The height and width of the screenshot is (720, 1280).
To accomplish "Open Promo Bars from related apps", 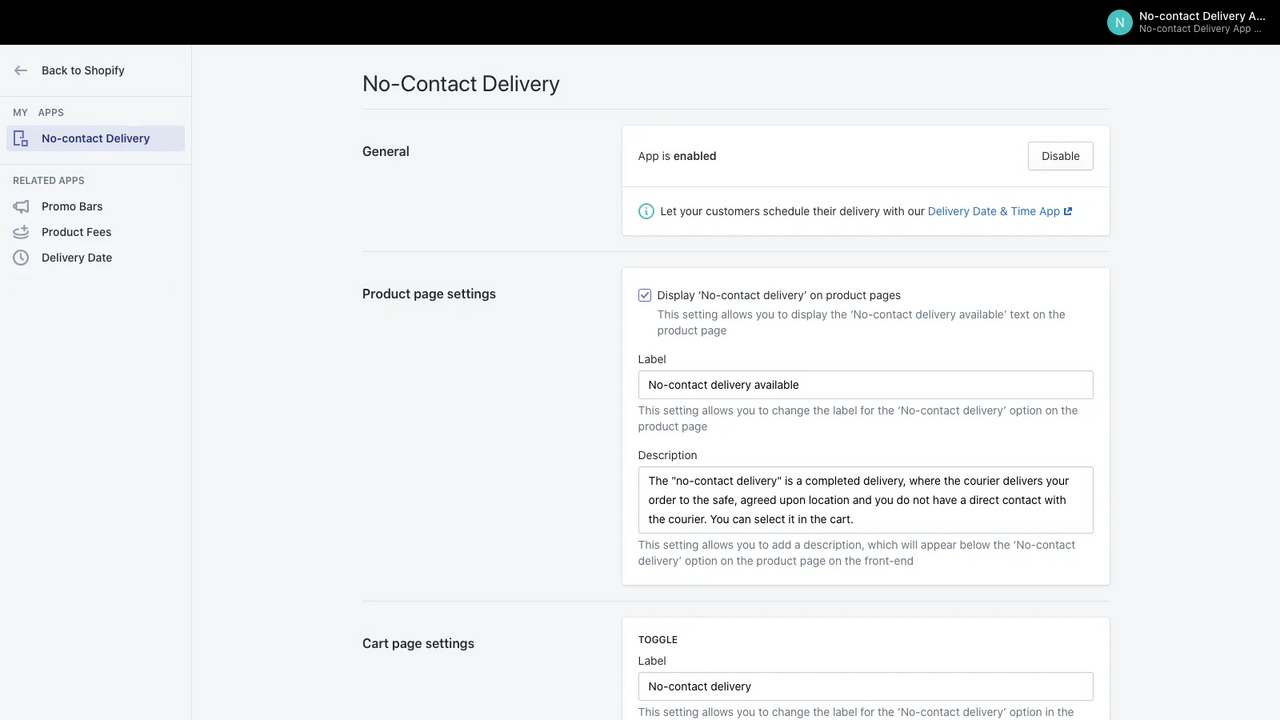I will [x=72, y=206].
